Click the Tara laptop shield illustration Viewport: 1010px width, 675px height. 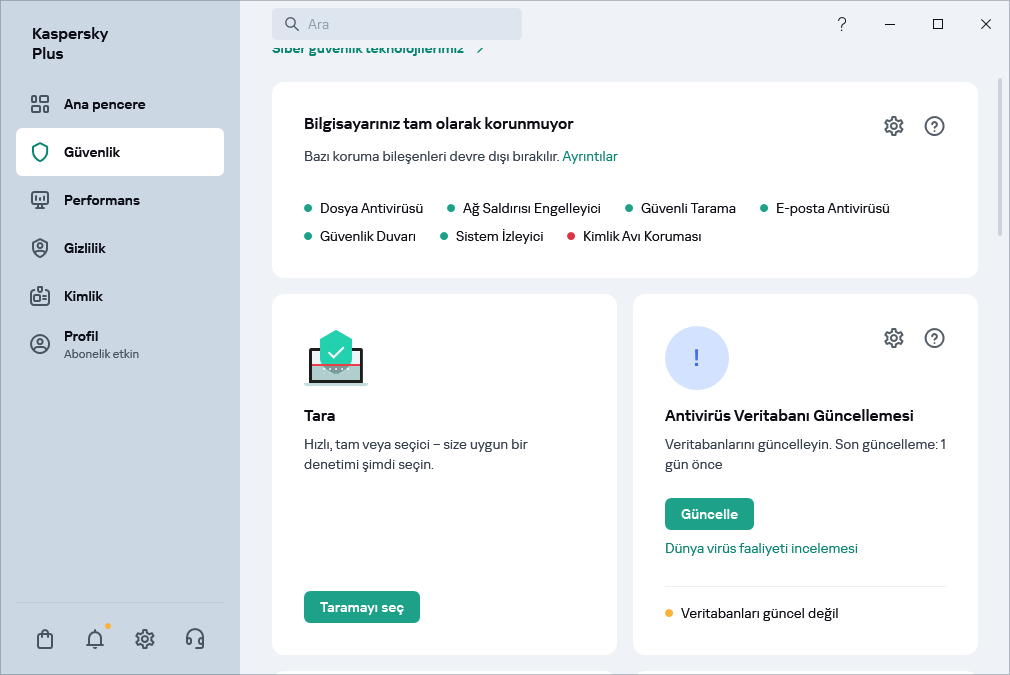(x=336, y=358)
